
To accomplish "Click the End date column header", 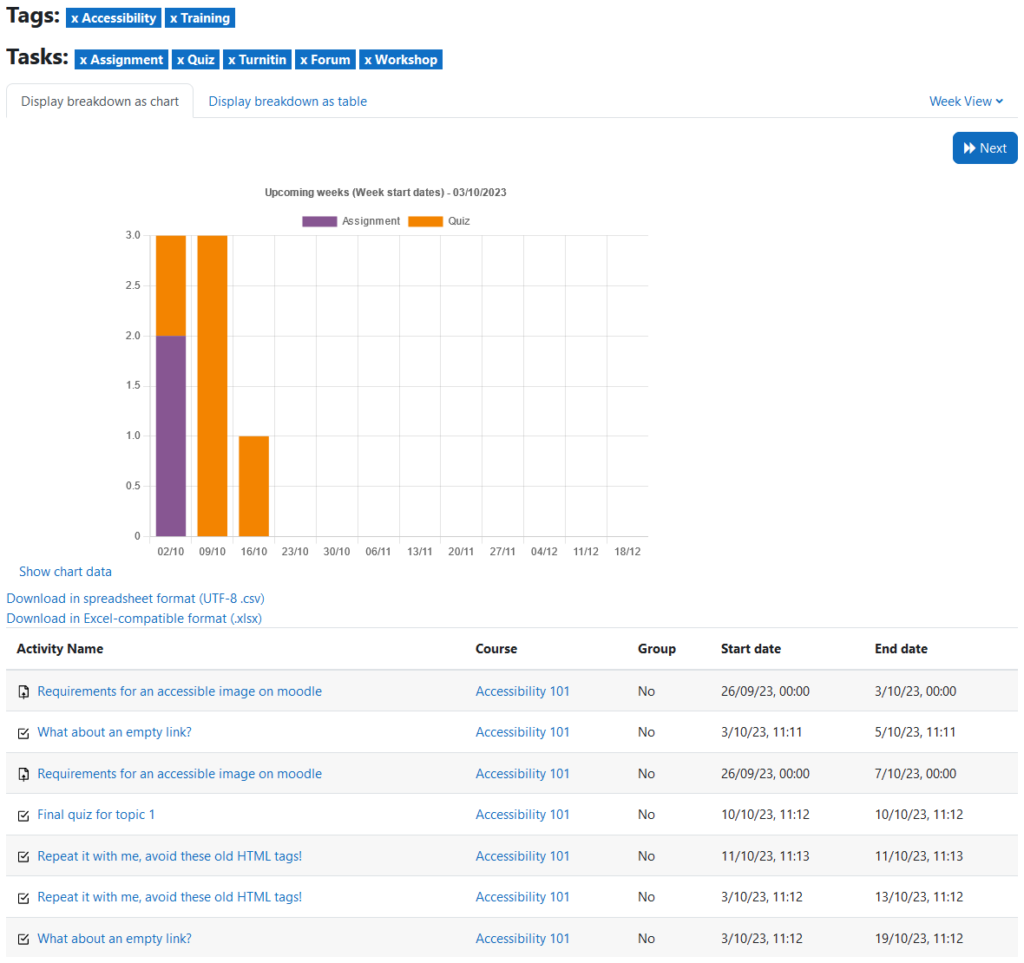I will (901, 648).
